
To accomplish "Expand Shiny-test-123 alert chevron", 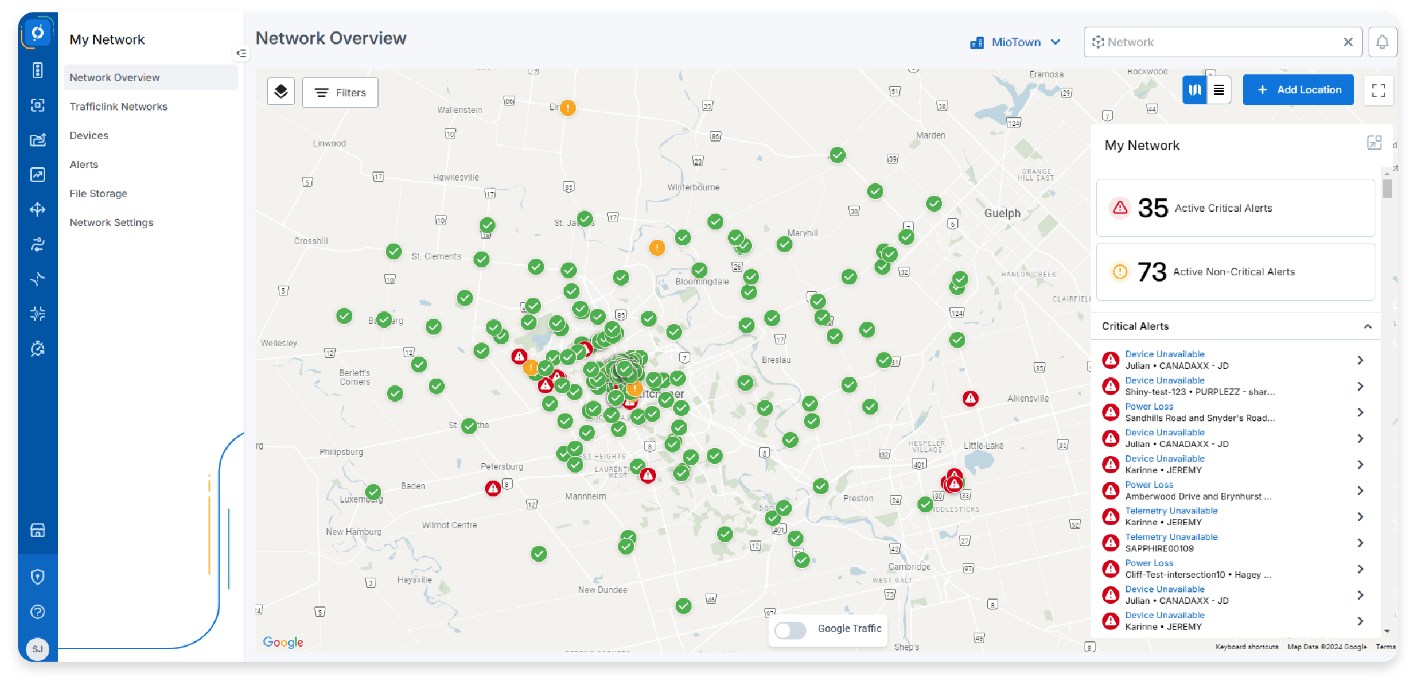I will tap(1361, 386).
